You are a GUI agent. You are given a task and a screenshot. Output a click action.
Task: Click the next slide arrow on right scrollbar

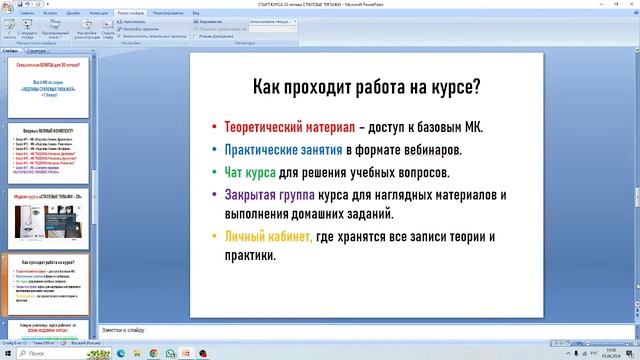(x=637, y=316)
